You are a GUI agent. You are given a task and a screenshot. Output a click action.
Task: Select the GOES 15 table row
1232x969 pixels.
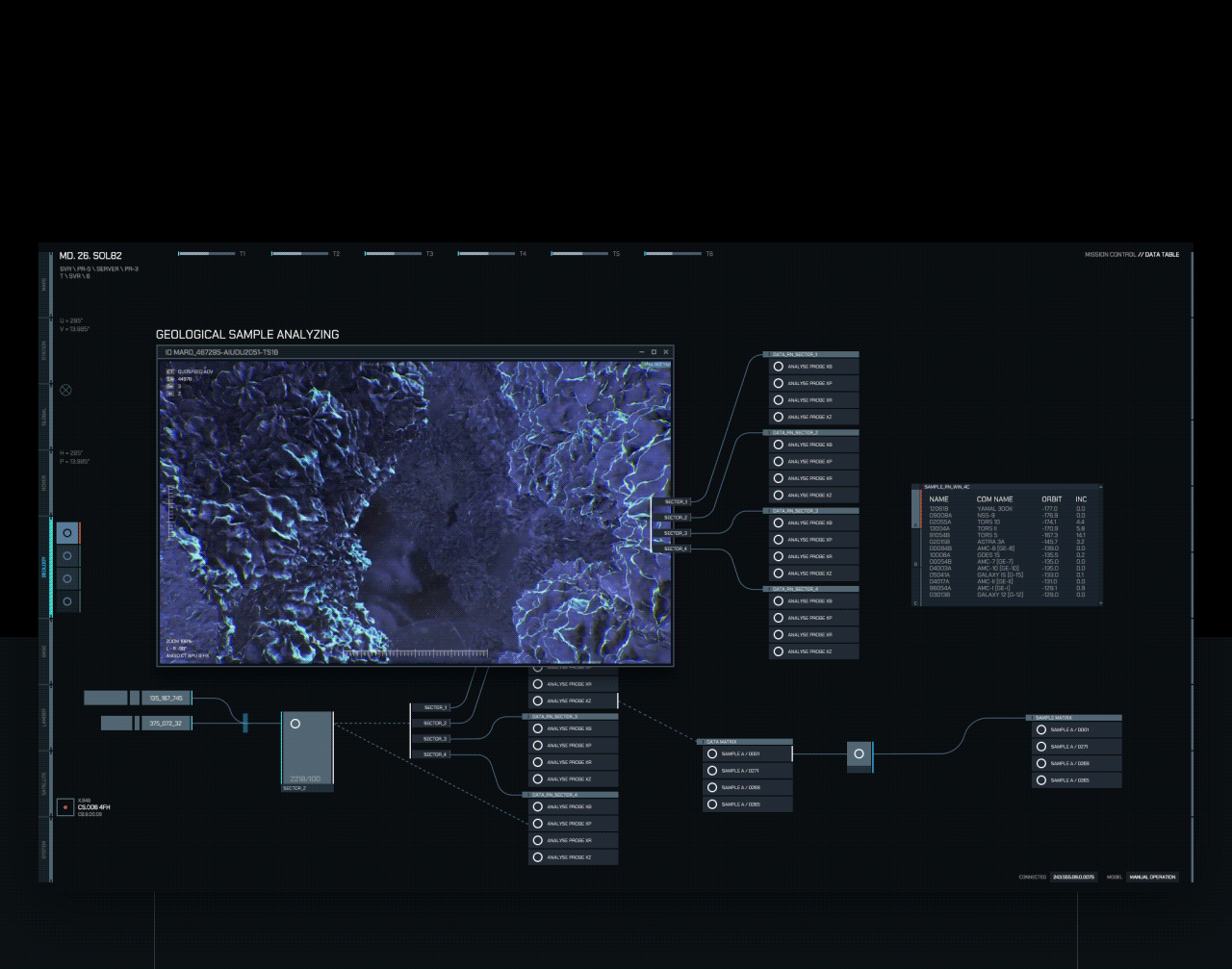[1009, 555]
